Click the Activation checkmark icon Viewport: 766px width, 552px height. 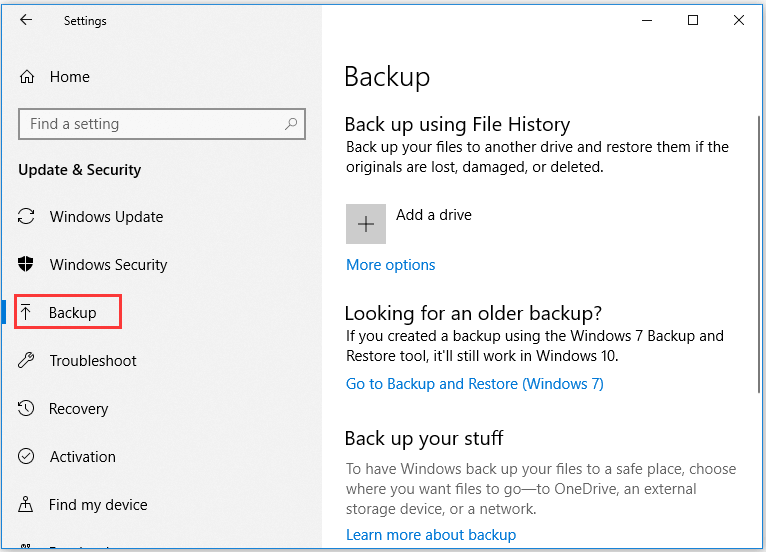(27, 457)
